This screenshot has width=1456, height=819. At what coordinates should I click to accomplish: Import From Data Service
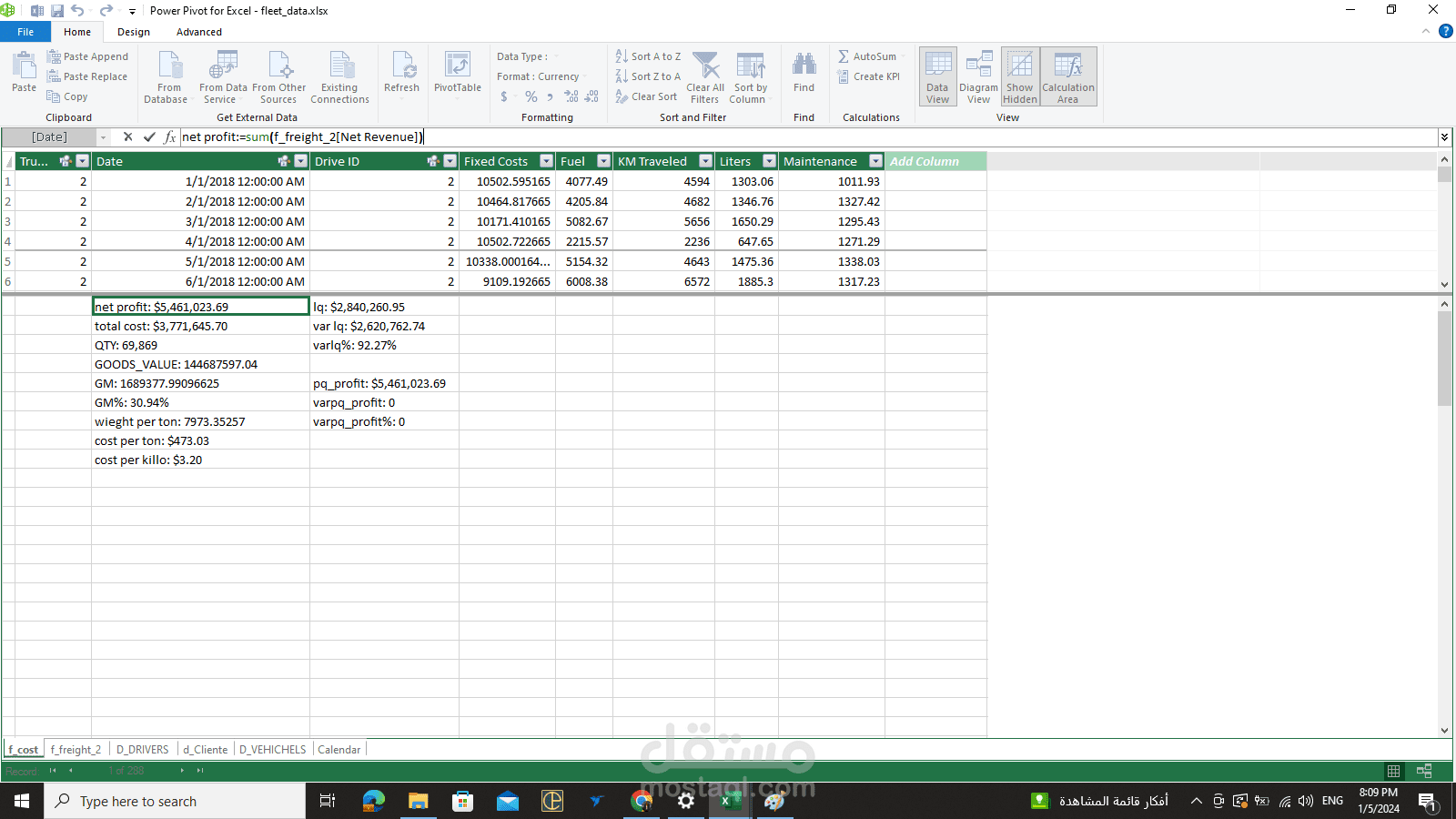[x=223, y=77]
